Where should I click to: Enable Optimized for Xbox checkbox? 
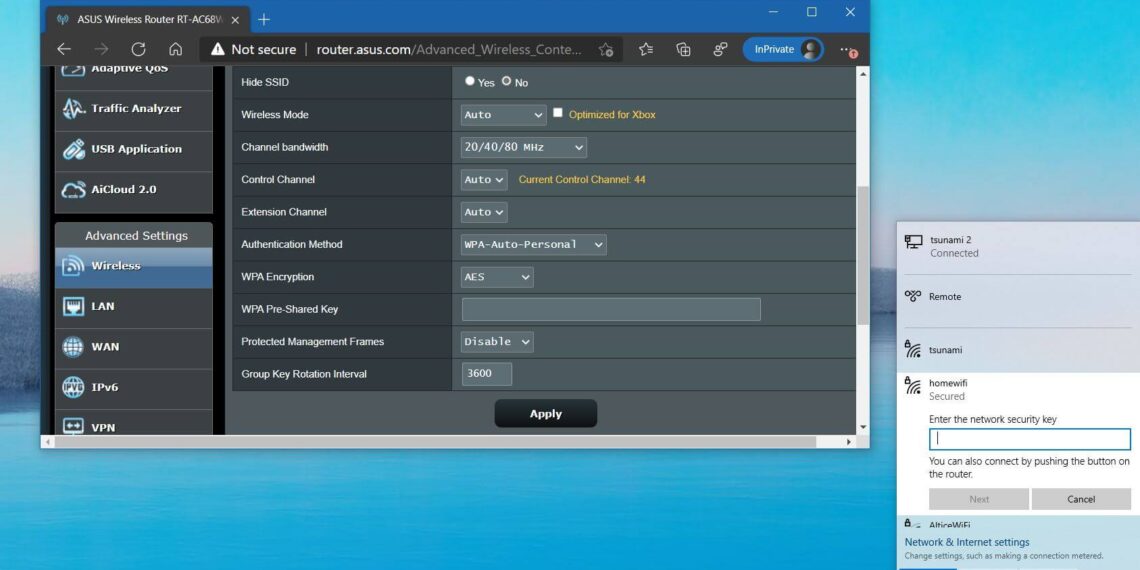coord(558,113)
